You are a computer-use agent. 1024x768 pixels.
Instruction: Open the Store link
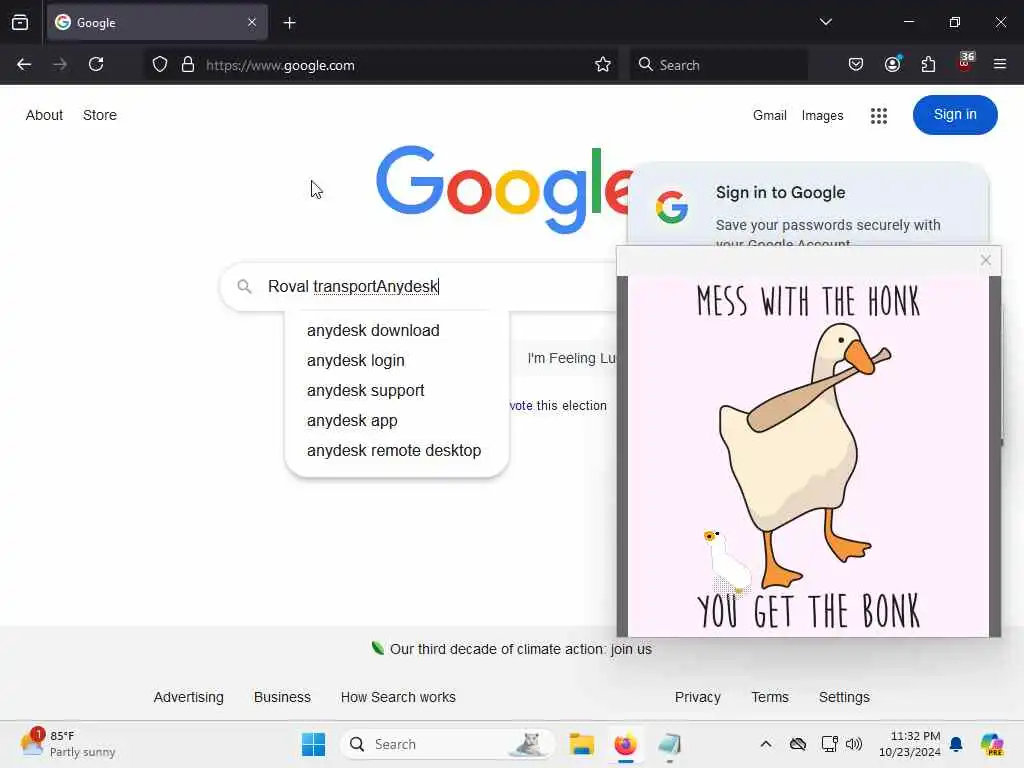(100, 115)
